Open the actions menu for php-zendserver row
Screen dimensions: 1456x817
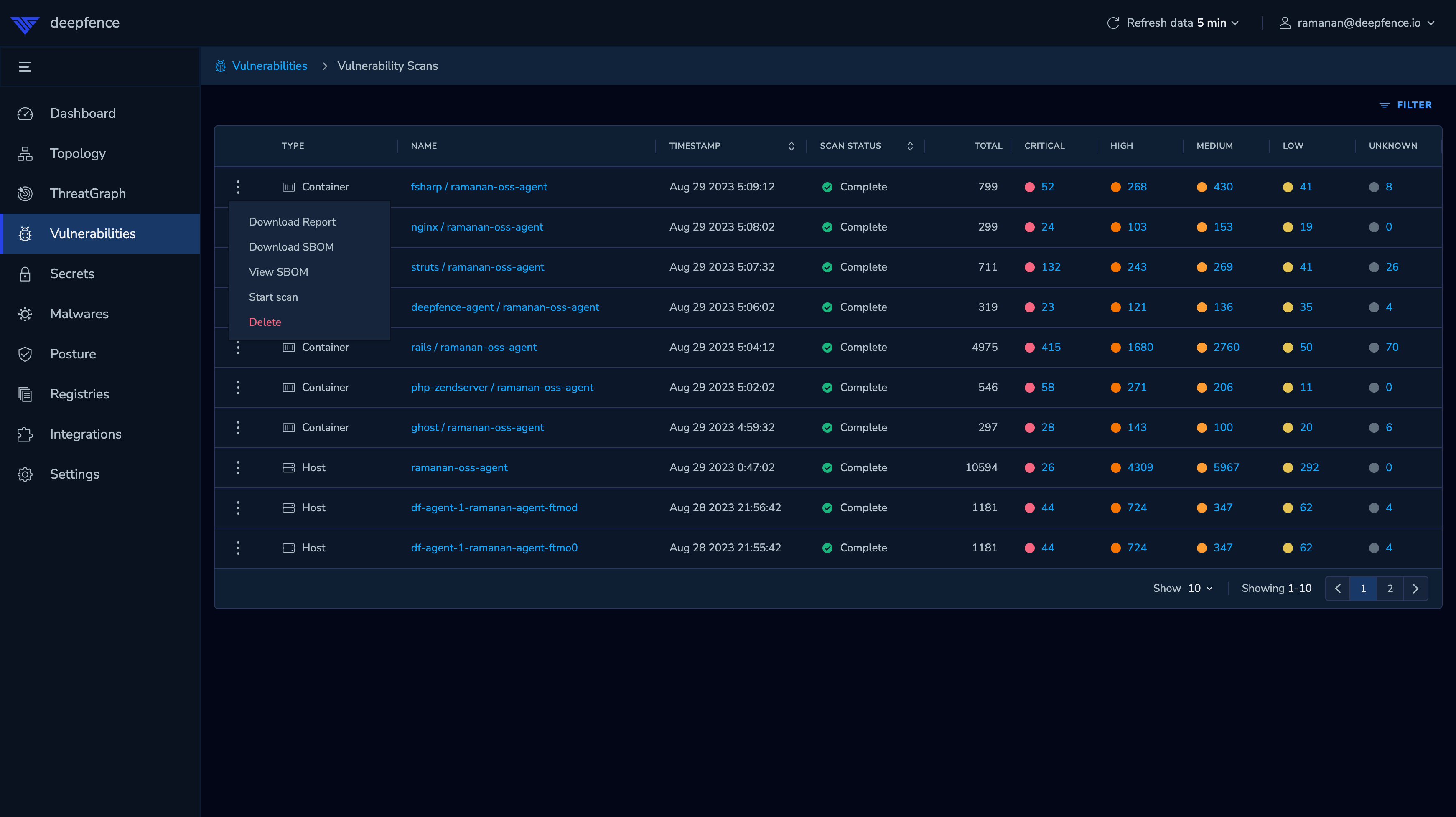[238, 388]
